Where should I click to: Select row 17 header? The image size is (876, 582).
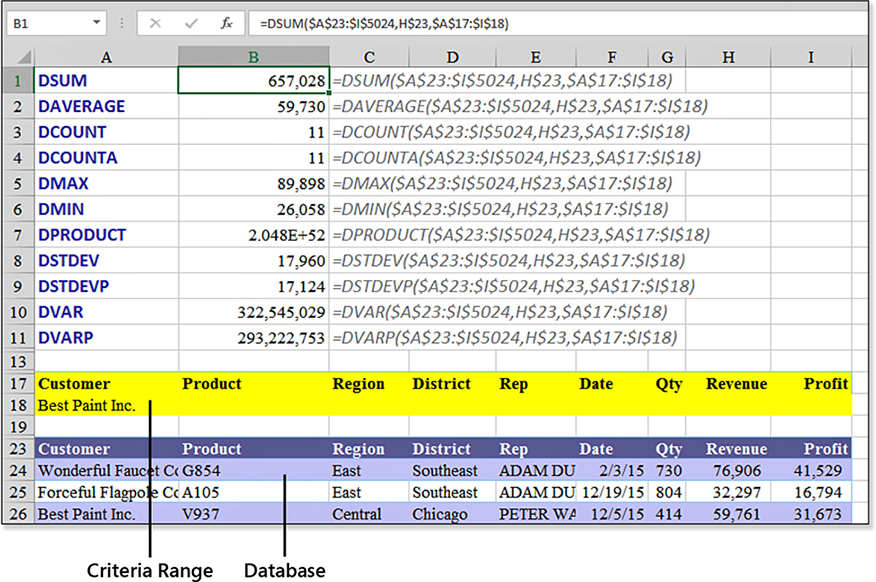[18, 384]
